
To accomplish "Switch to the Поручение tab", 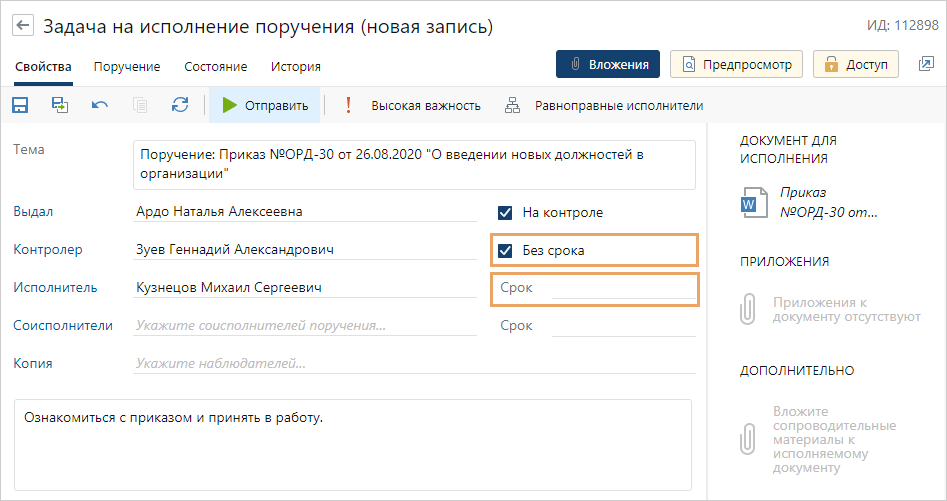I will click(127, 67).
